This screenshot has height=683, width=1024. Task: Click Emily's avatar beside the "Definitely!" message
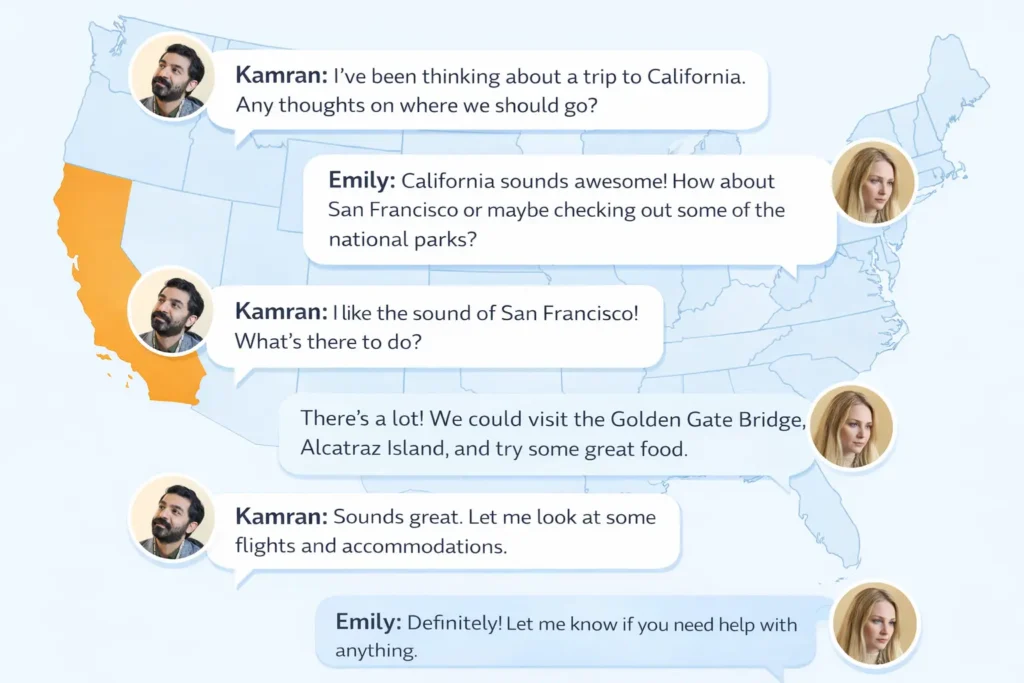pyautogui.click(x=875, y=625)
